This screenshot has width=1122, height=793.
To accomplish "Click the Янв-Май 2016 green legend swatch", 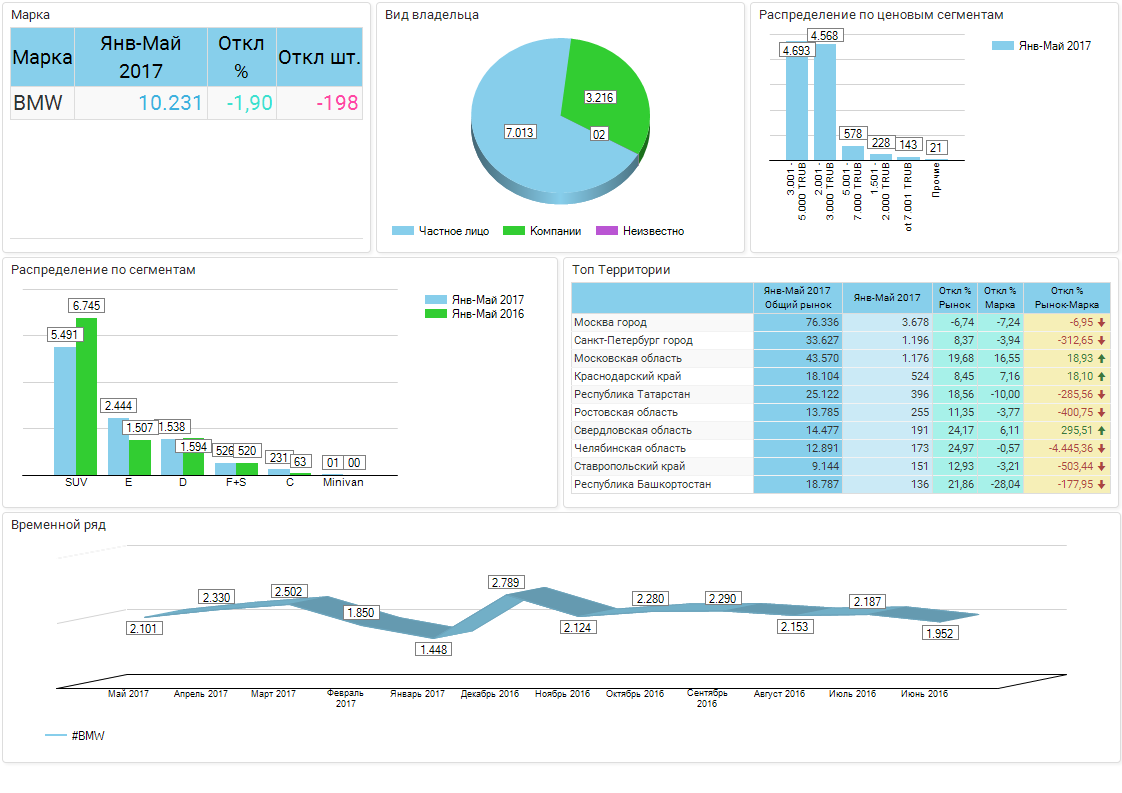I will pyautogui.click(x=436, y=314).
